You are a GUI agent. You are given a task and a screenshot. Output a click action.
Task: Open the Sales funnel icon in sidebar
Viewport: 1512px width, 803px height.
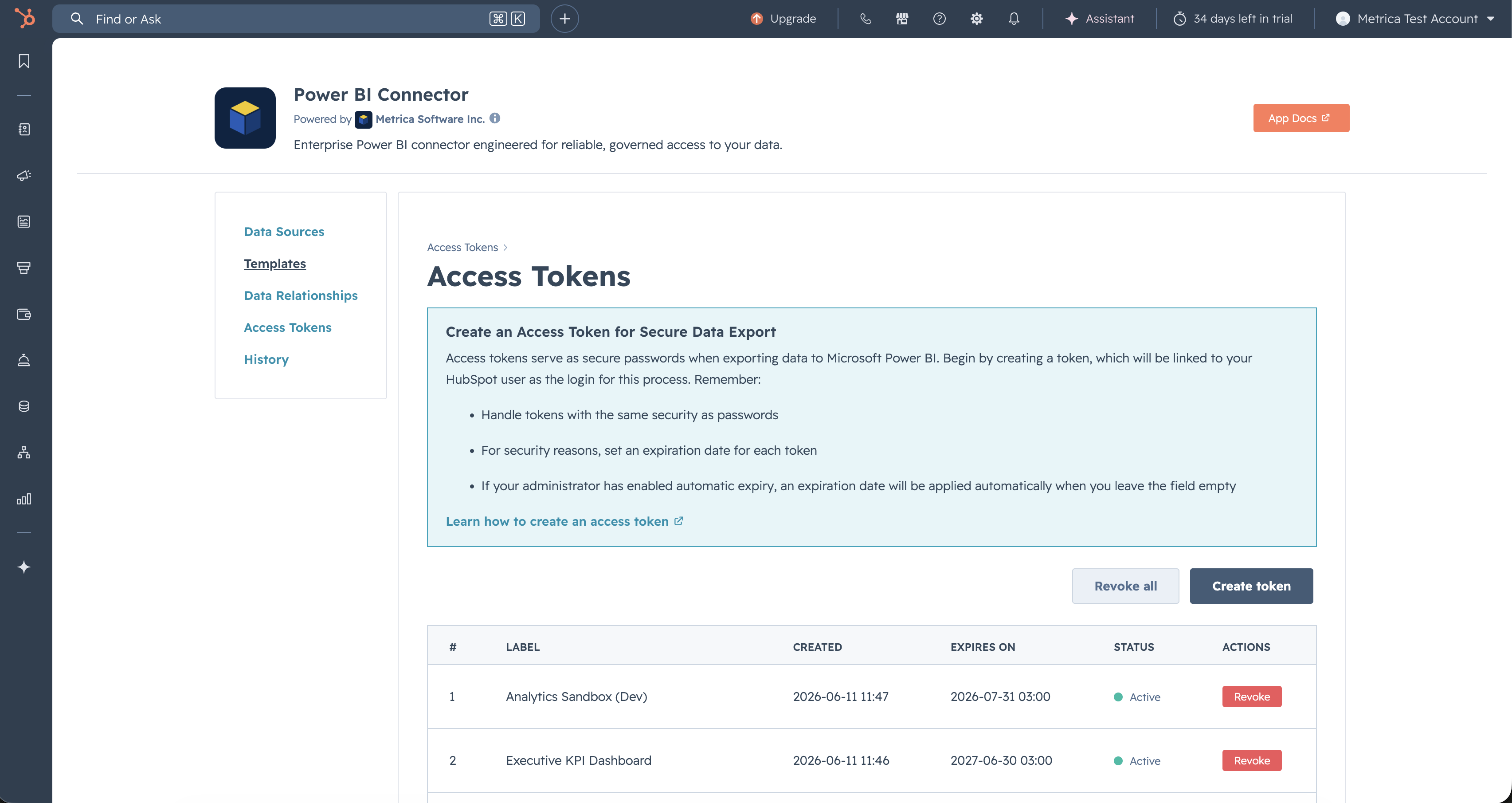[x=24, y=268]
